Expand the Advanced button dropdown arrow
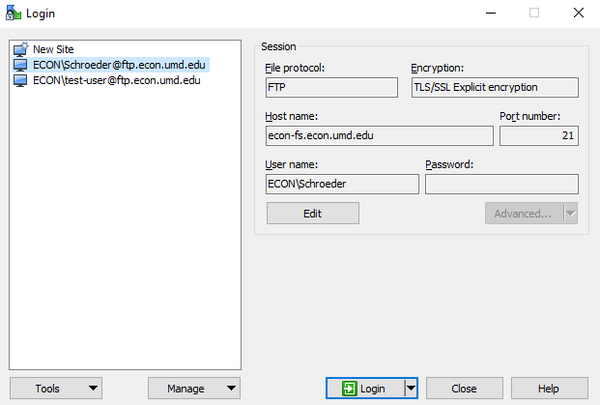The width and height of the screenshot is (600, 405). point(571,213)
